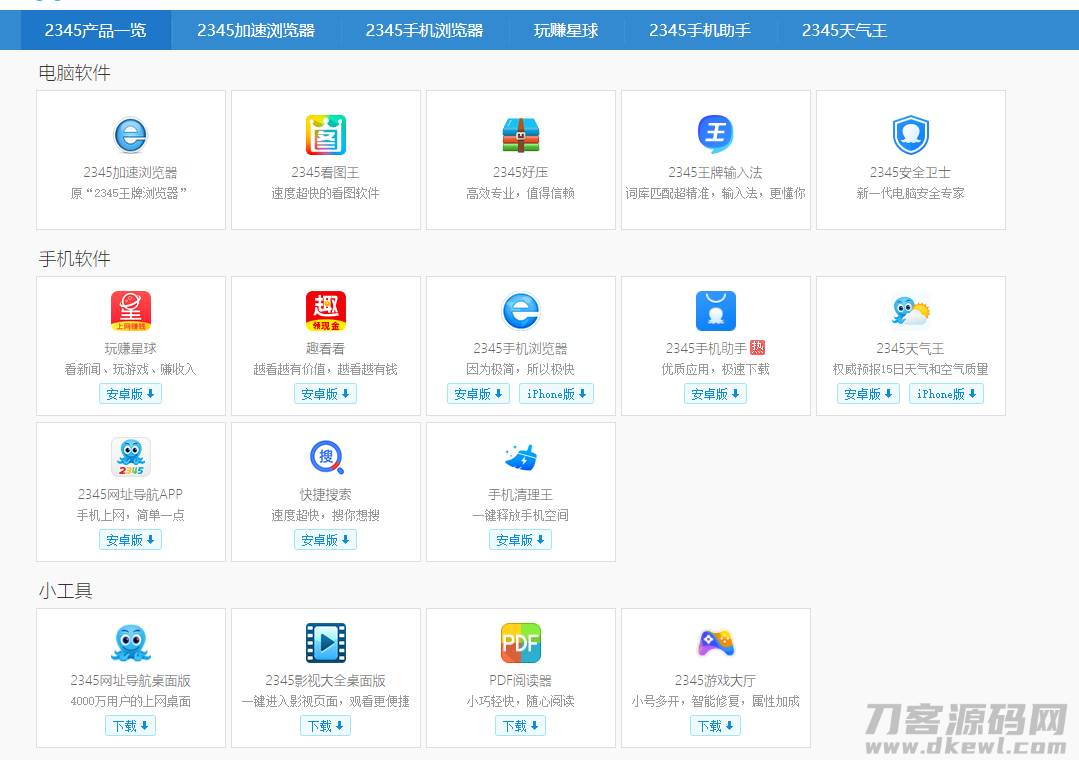Screen dimensions: 1079x760
Task: Click the PDF阅读器 icon
Action: (520, 643)
